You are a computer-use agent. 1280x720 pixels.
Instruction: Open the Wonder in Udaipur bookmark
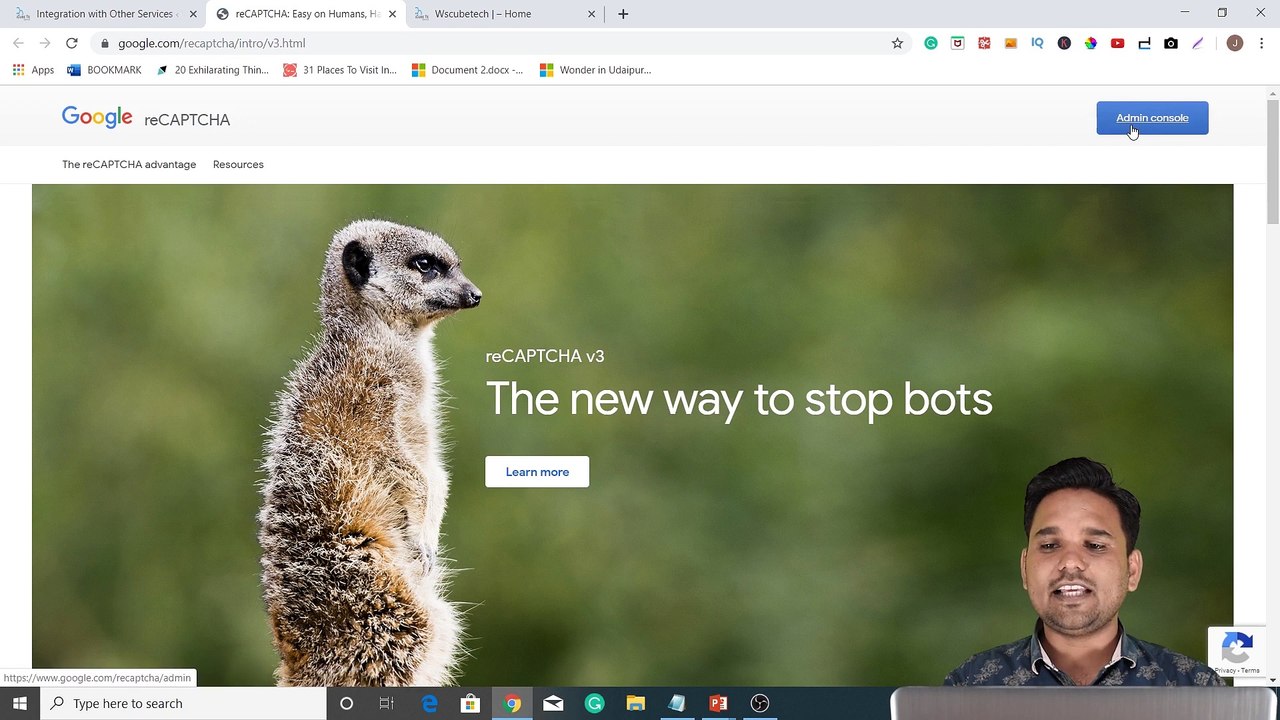[595, 70]
